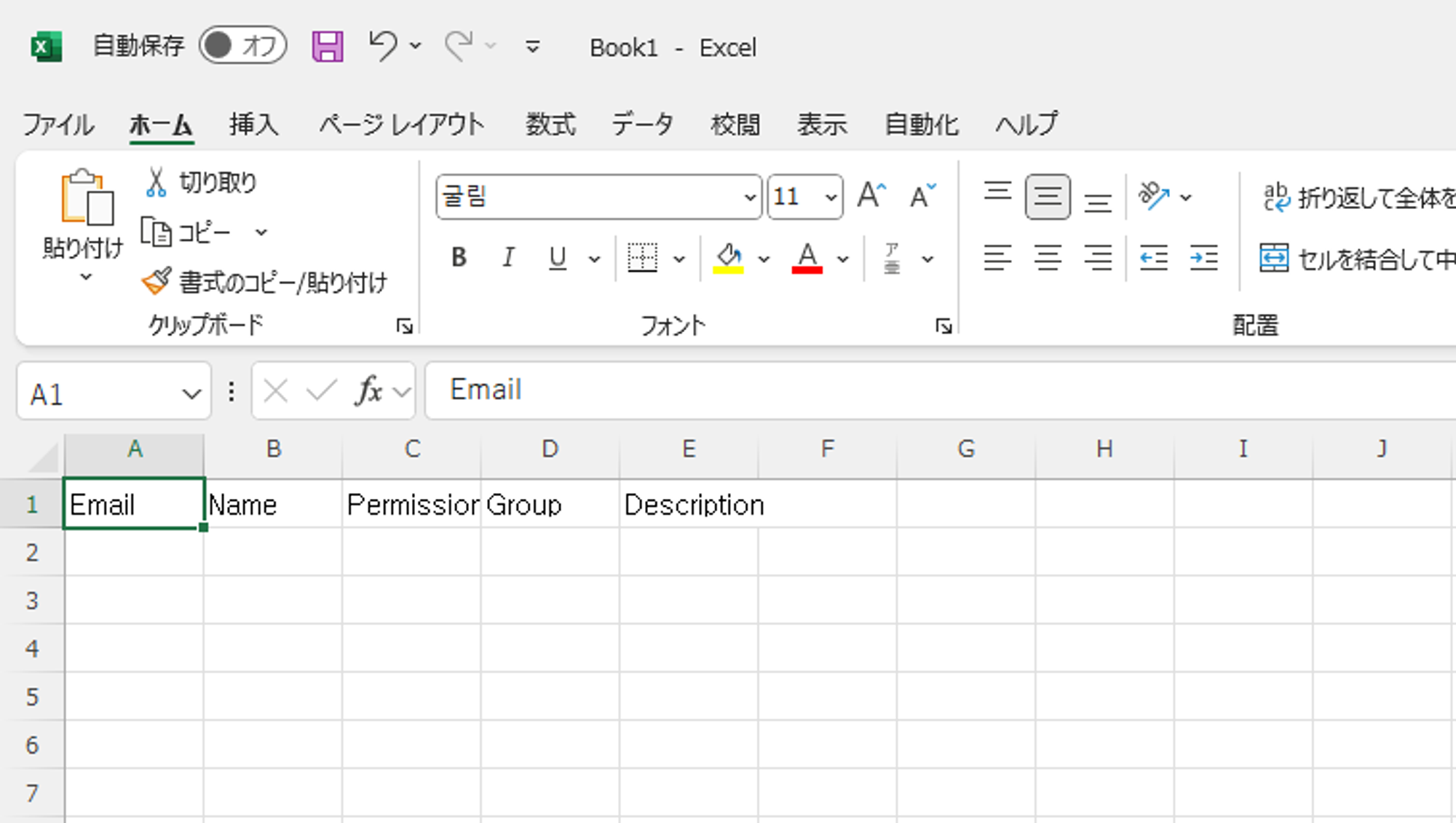Switch to the データ (Data) tab

point(642,125)
